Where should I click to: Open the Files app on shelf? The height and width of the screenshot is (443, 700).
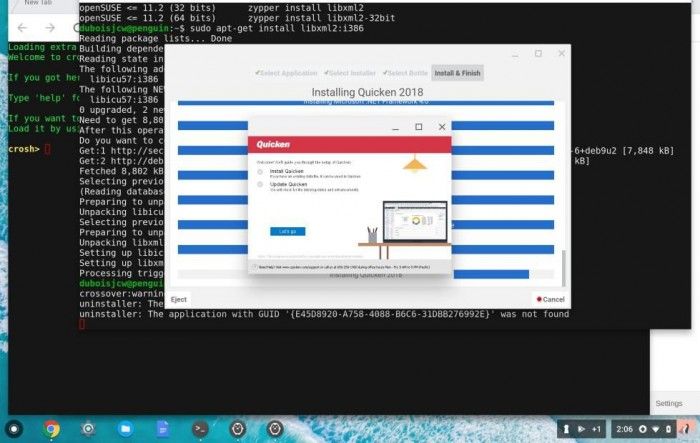coord(125,428)
